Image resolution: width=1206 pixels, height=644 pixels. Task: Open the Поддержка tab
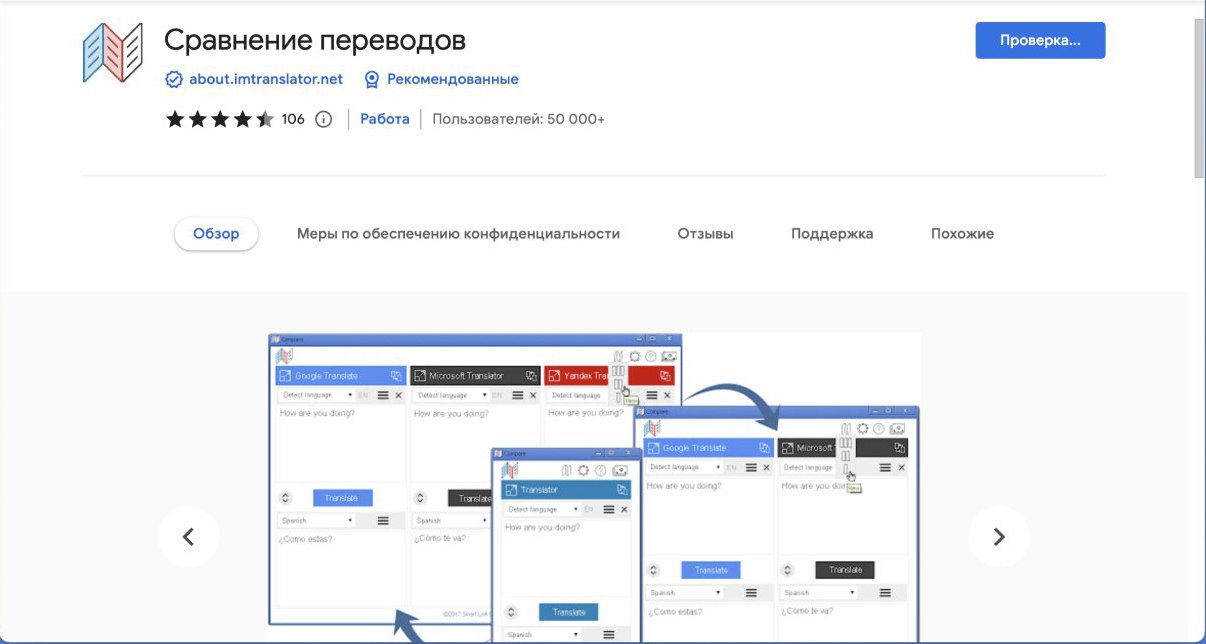832,234
